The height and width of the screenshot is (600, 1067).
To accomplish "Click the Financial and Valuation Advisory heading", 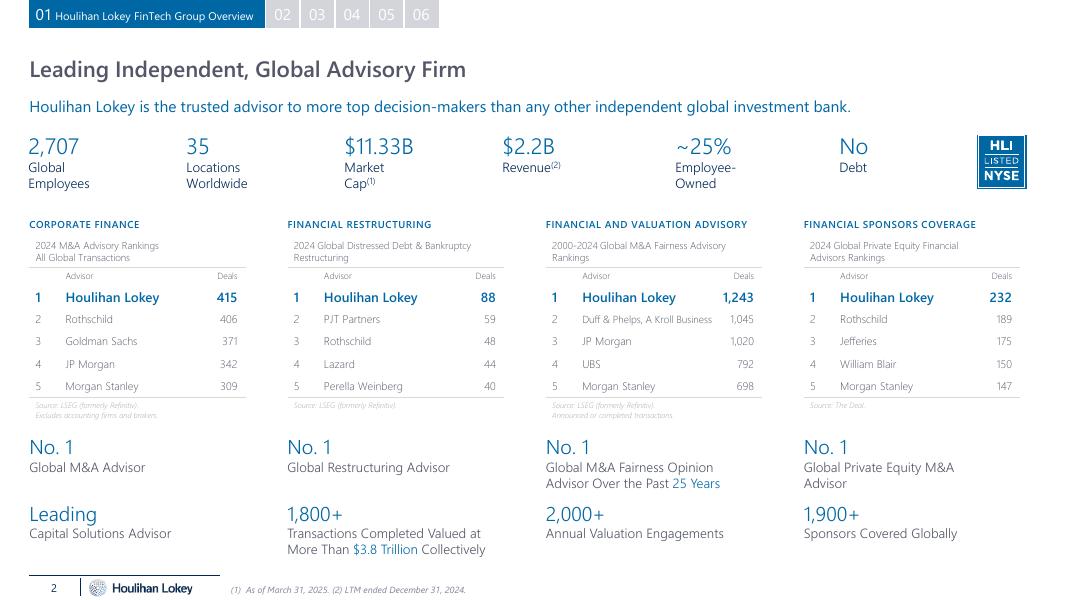I will [x=646, y=225].
